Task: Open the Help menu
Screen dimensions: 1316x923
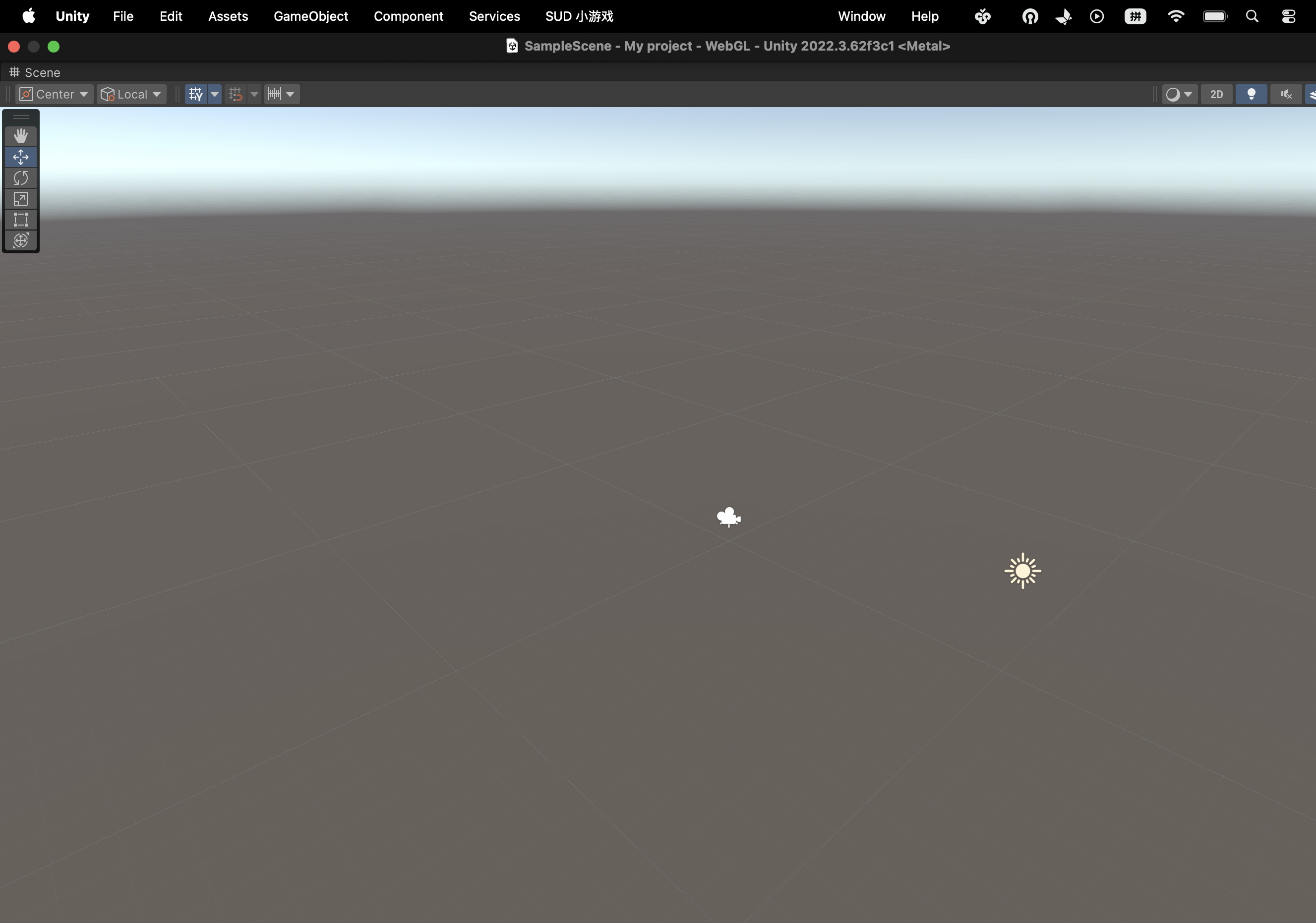Action: coord(925,16)
